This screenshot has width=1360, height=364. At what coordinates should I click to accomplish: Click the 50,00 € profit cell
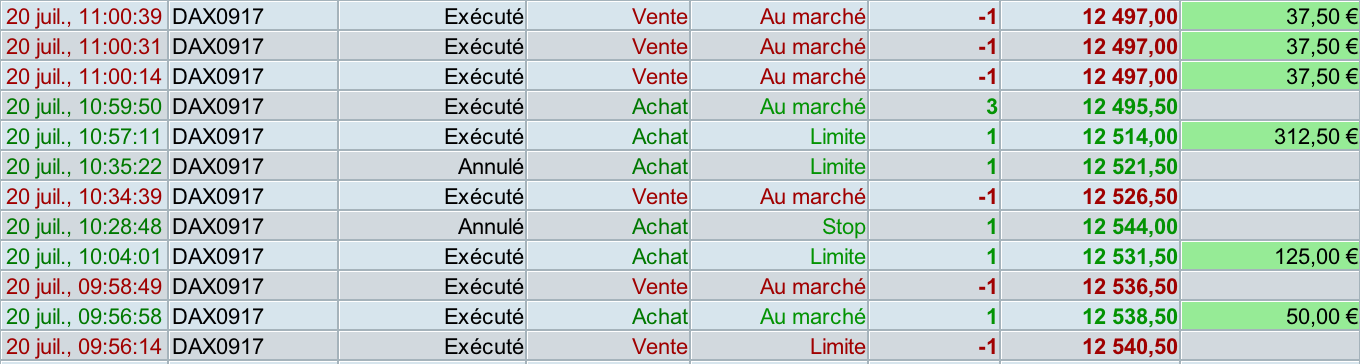(x=1270, y=316)
